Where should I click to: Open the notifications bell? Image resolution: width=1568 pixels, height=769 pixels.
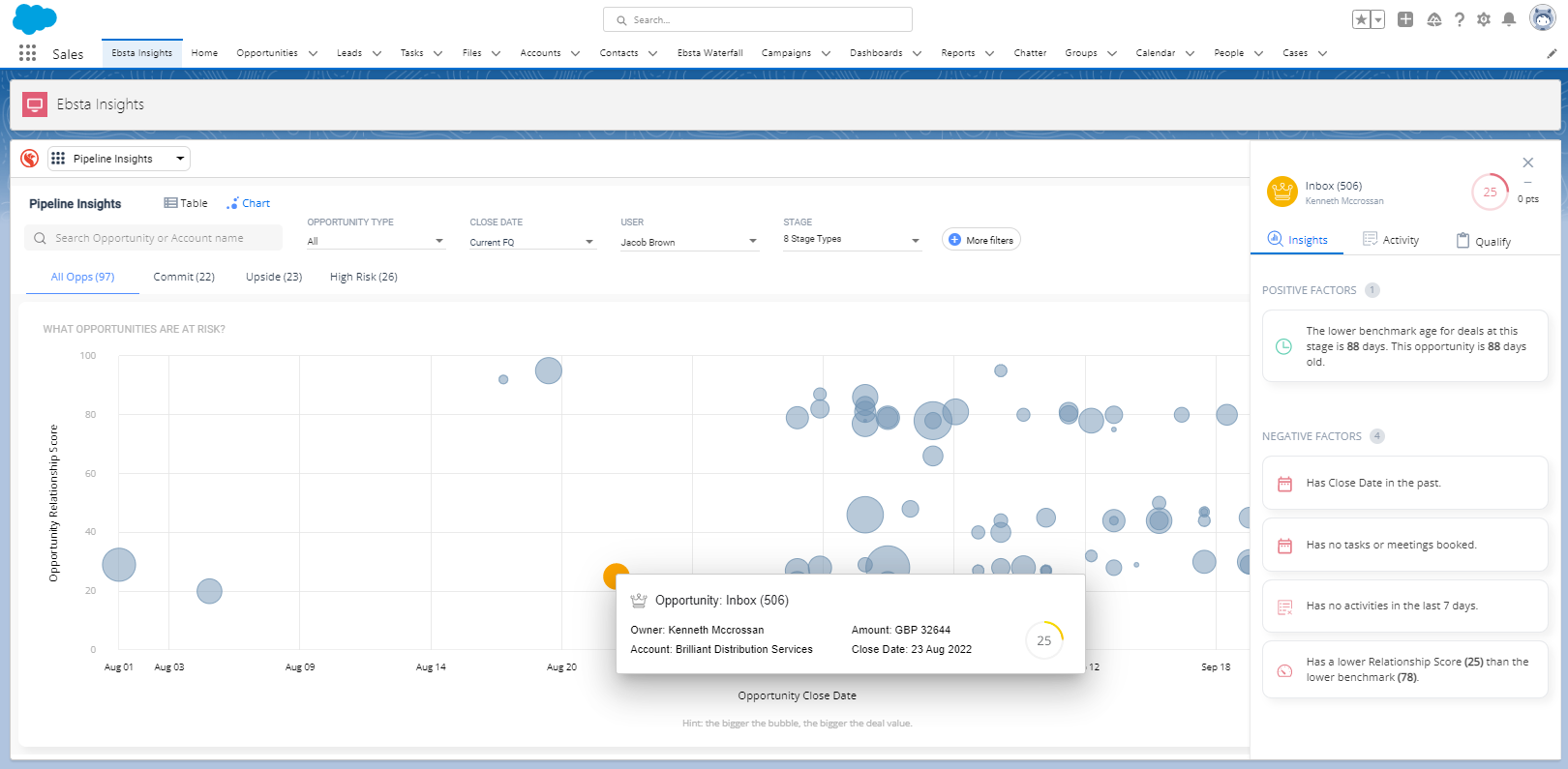1509,19
